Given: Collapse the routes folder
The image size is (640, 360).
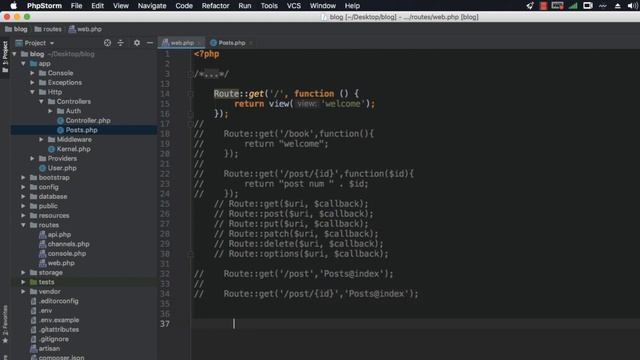Looking at the screenshot, I should tap(23, 225).
